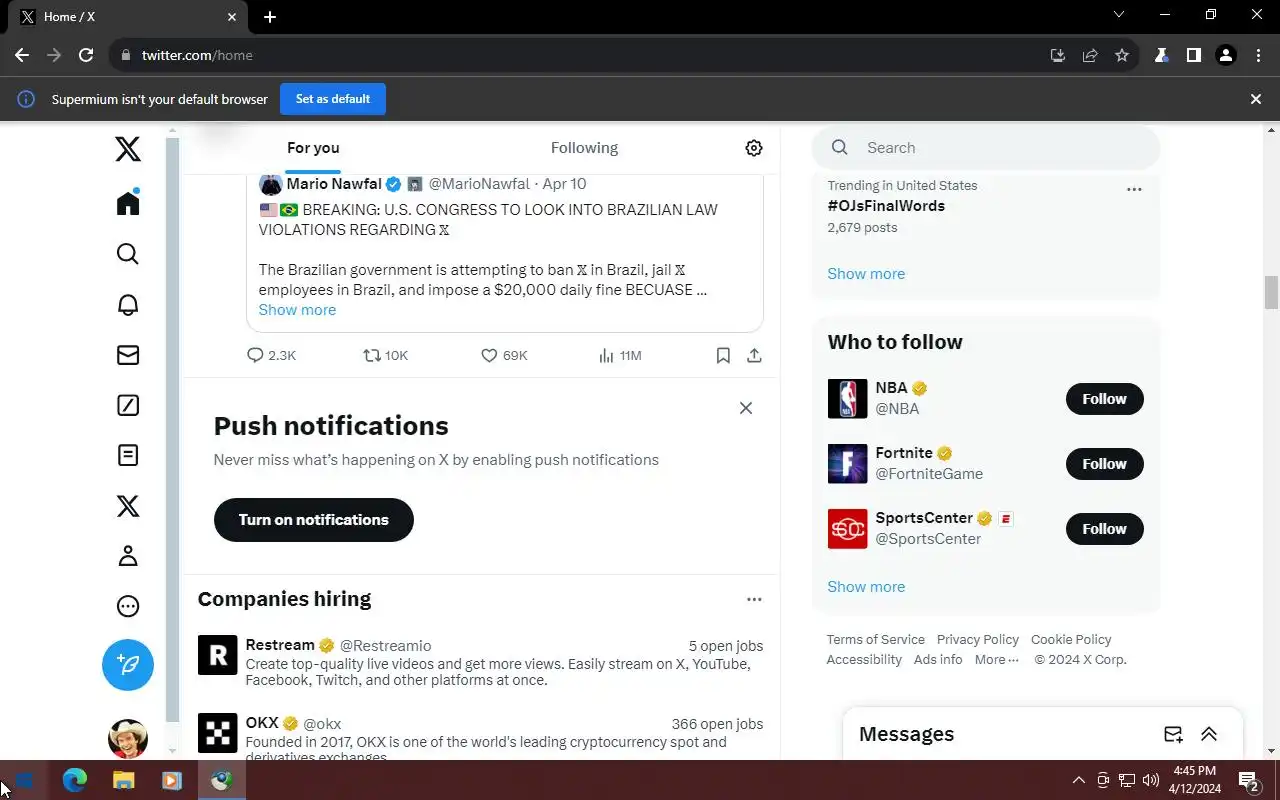
Task: Go back with browser back arrow
Action: click(x=22, y=55)
